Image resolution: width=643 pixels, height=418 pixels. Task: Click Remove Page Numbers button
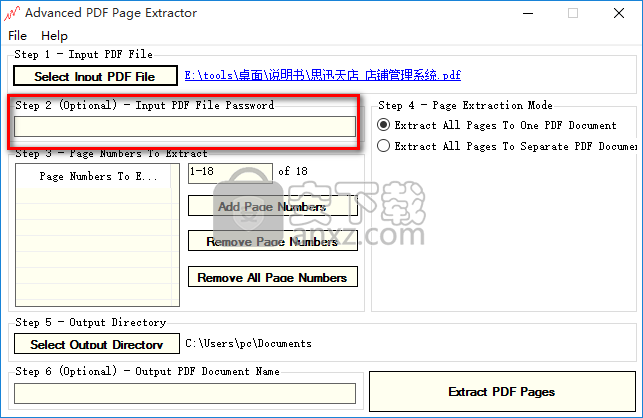pyautogui.click(x=273, y=241)
